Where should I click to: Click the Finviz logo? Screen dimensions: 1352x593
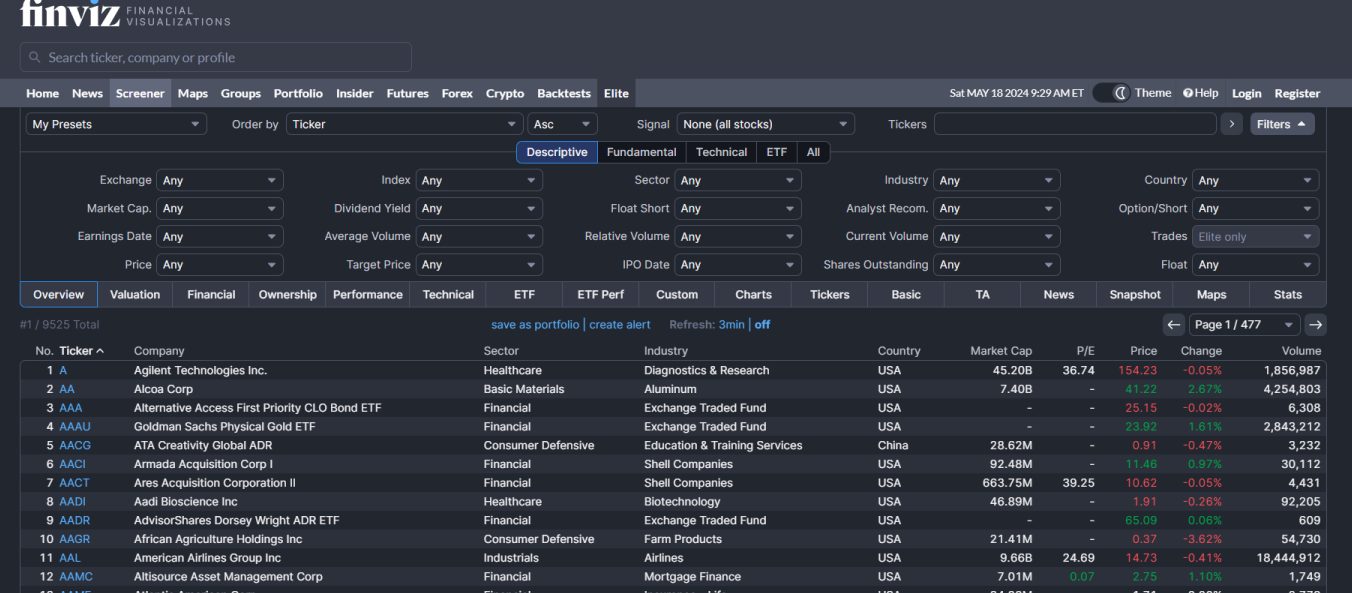(x=69, y=13)
